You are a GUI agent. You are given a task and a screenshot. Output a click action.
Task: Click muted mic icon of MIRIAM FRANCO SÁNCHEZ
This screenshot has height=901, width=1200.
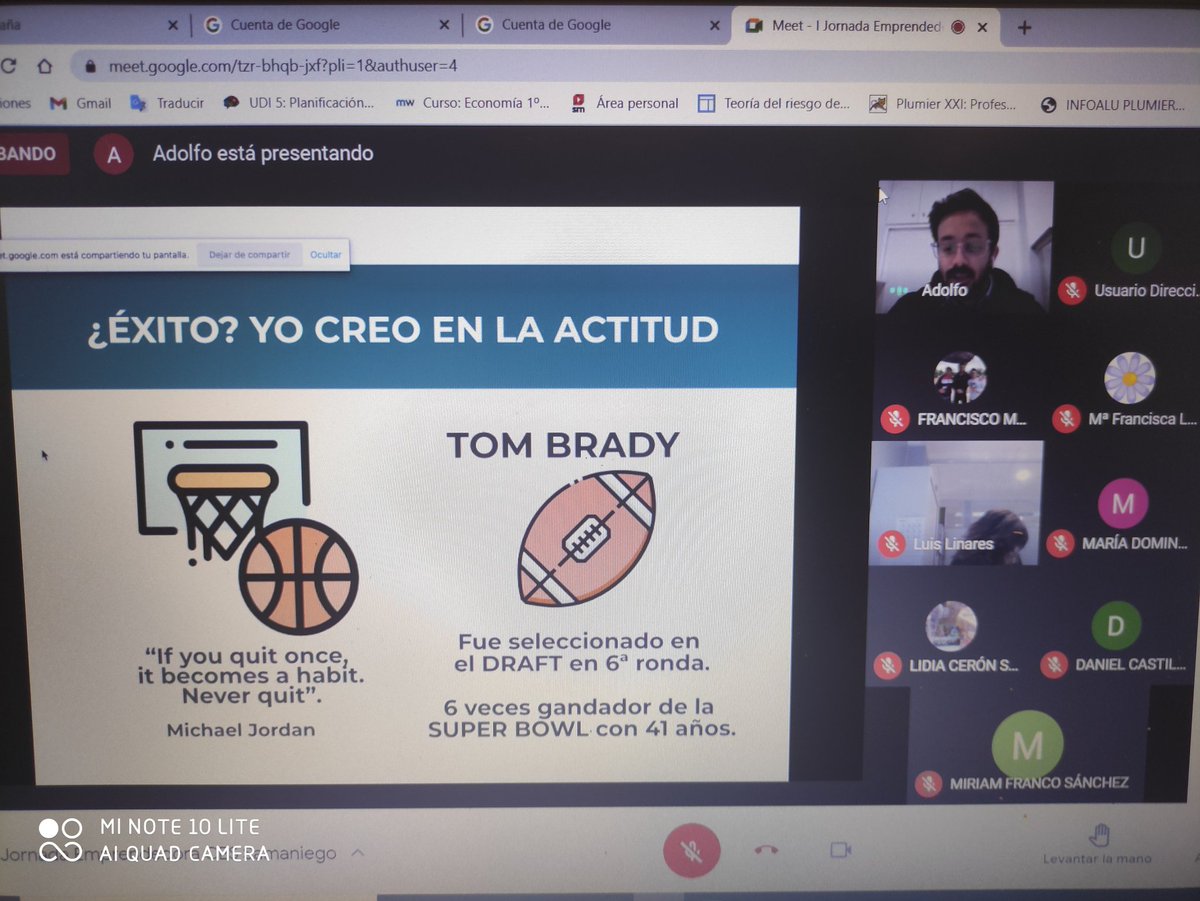pos(928,783)
